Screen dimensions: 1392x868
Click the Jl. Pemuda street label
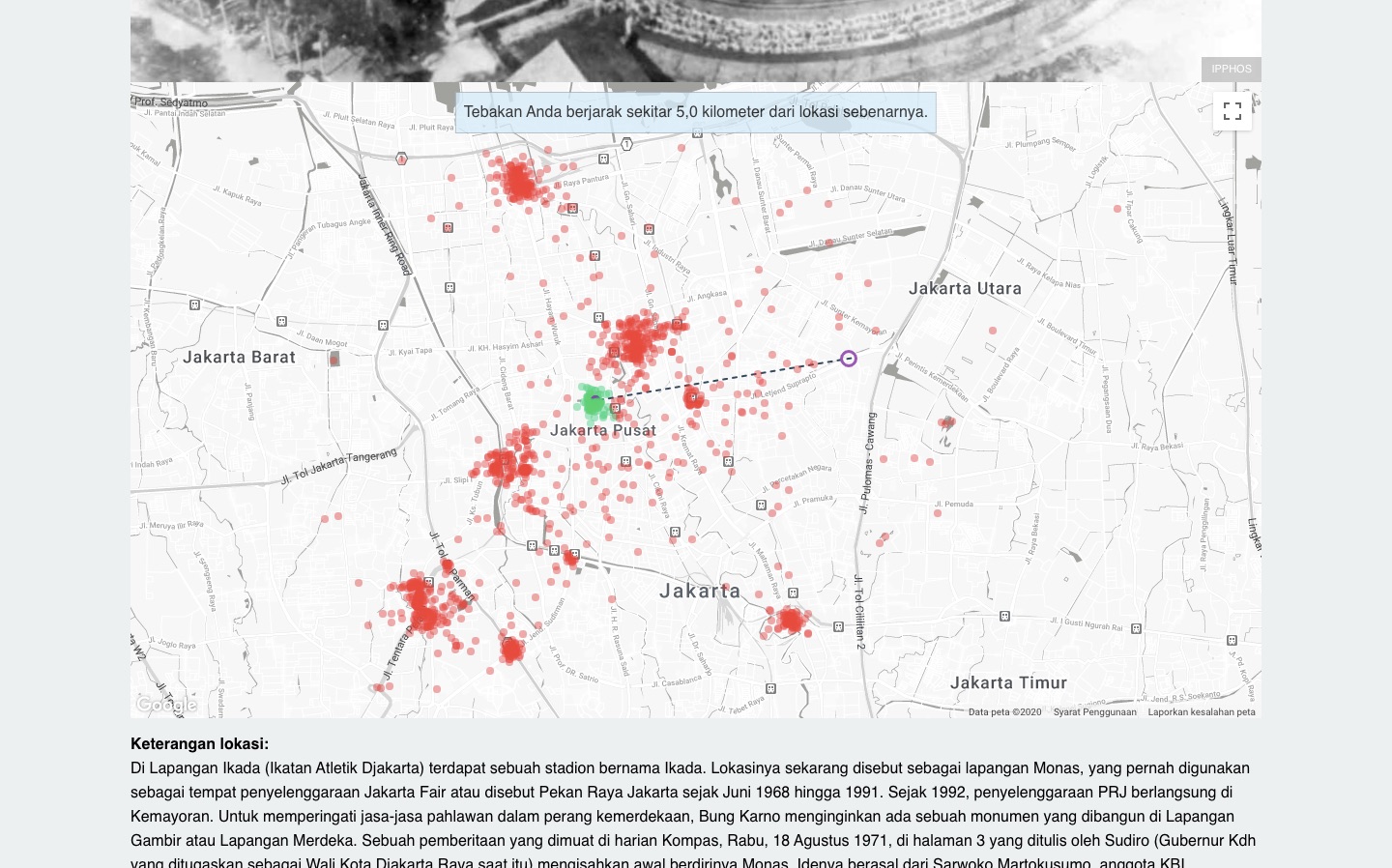coord(954,505)
